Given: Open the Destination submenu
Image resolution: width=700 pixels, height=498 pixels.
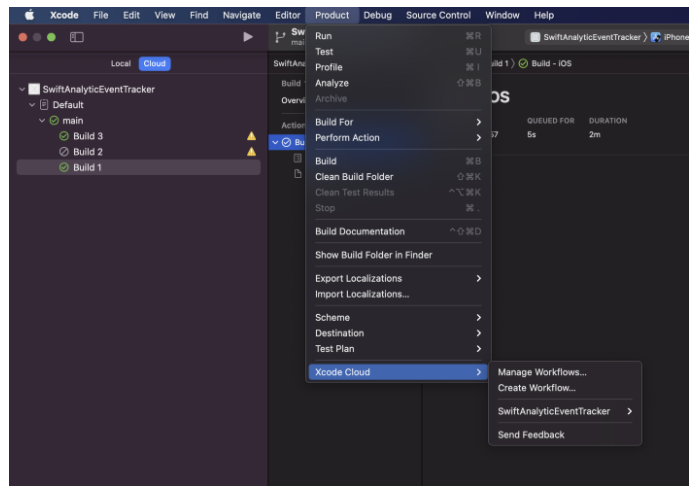Looking at the screenshot, I should 398,333.
